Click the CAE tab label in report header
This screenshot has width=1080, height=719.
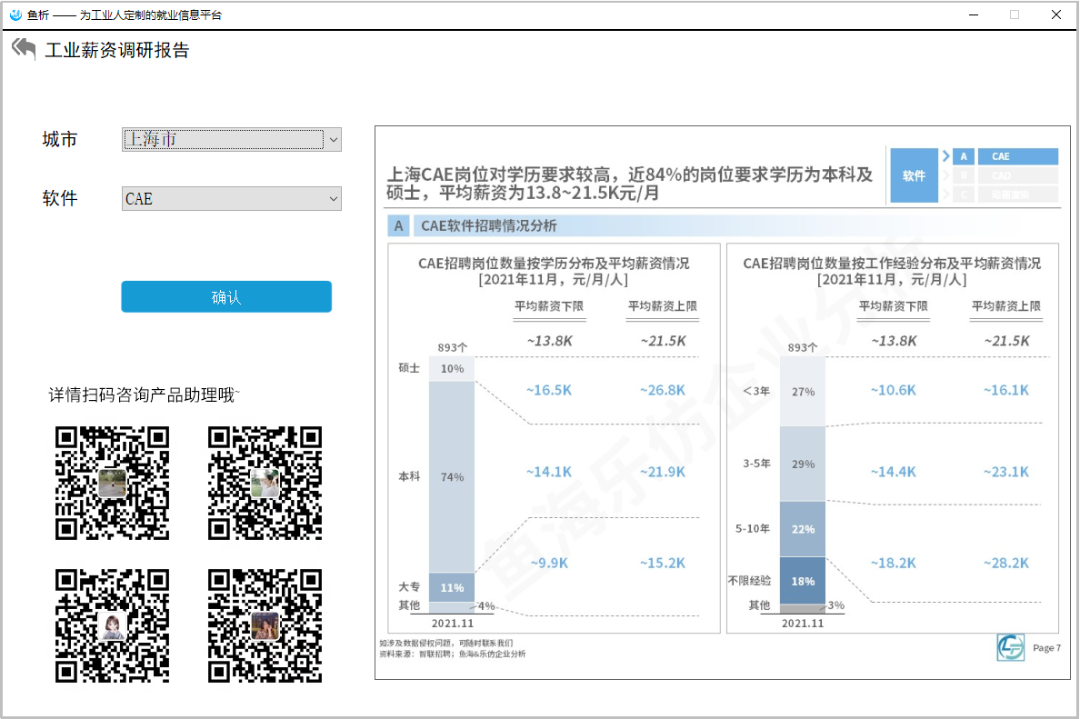(x=1017, y=156)
